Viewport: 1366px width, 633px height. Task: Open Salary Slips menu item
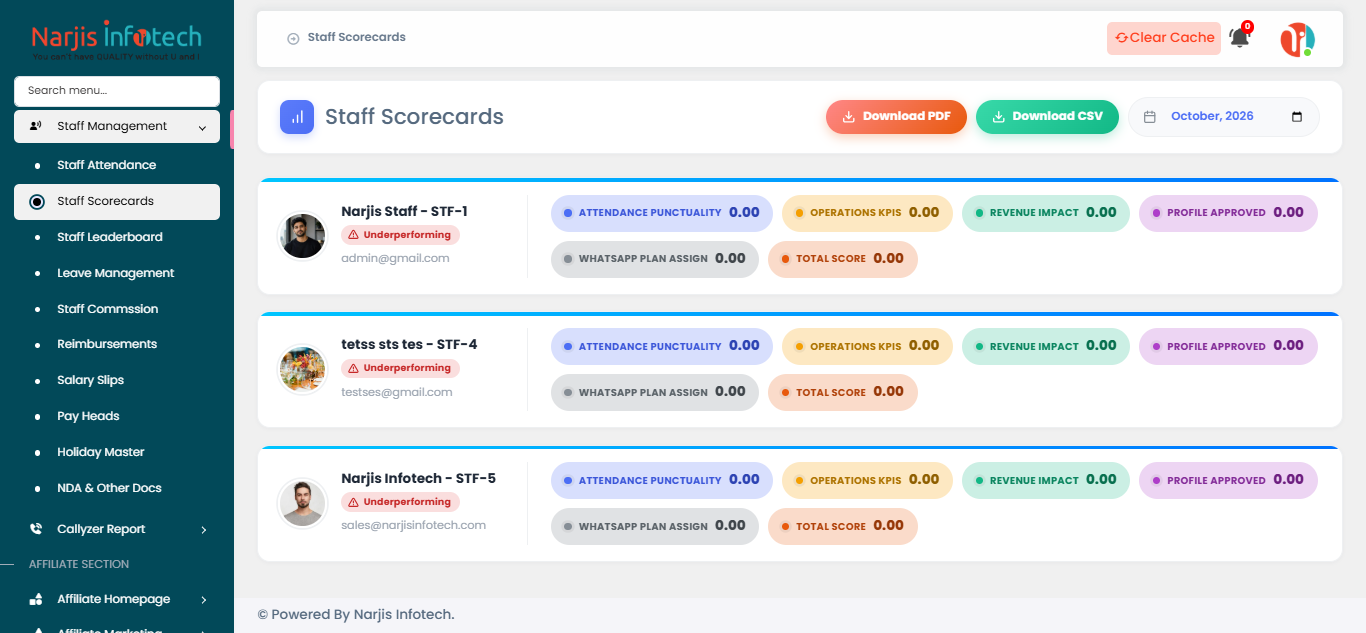click(90, 380)
